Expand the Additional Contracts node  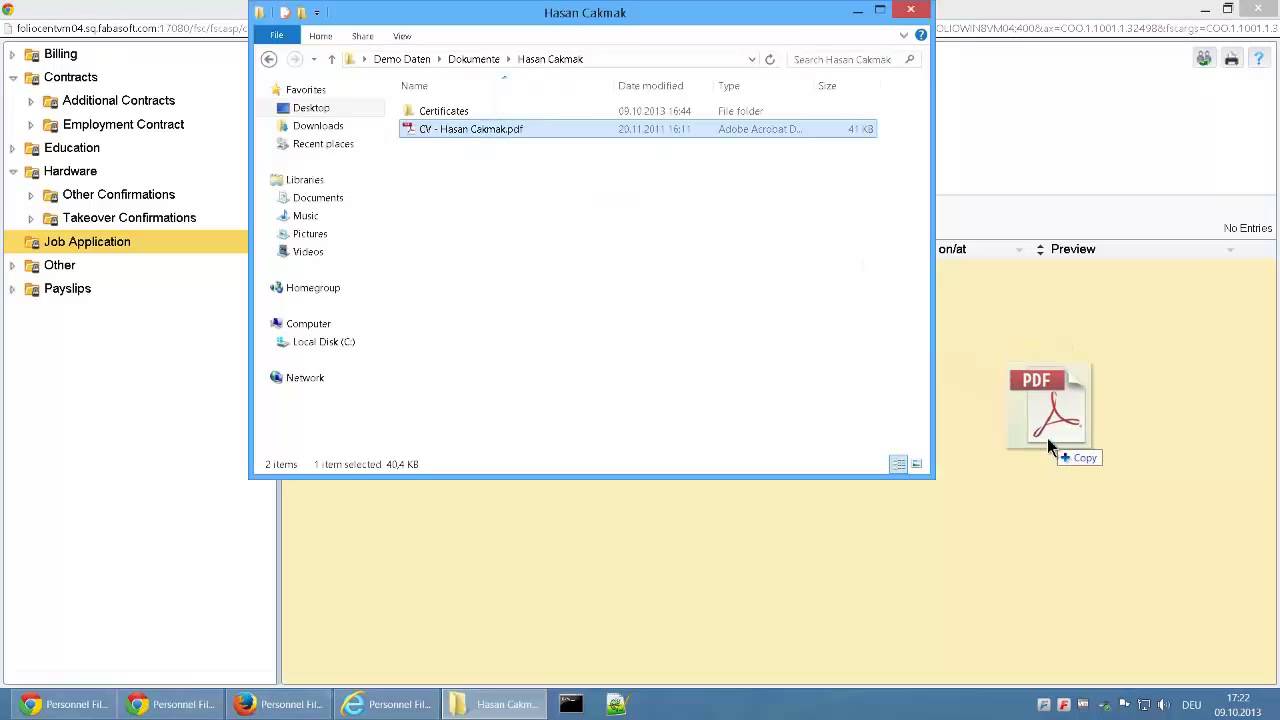(x=31, y=101)
